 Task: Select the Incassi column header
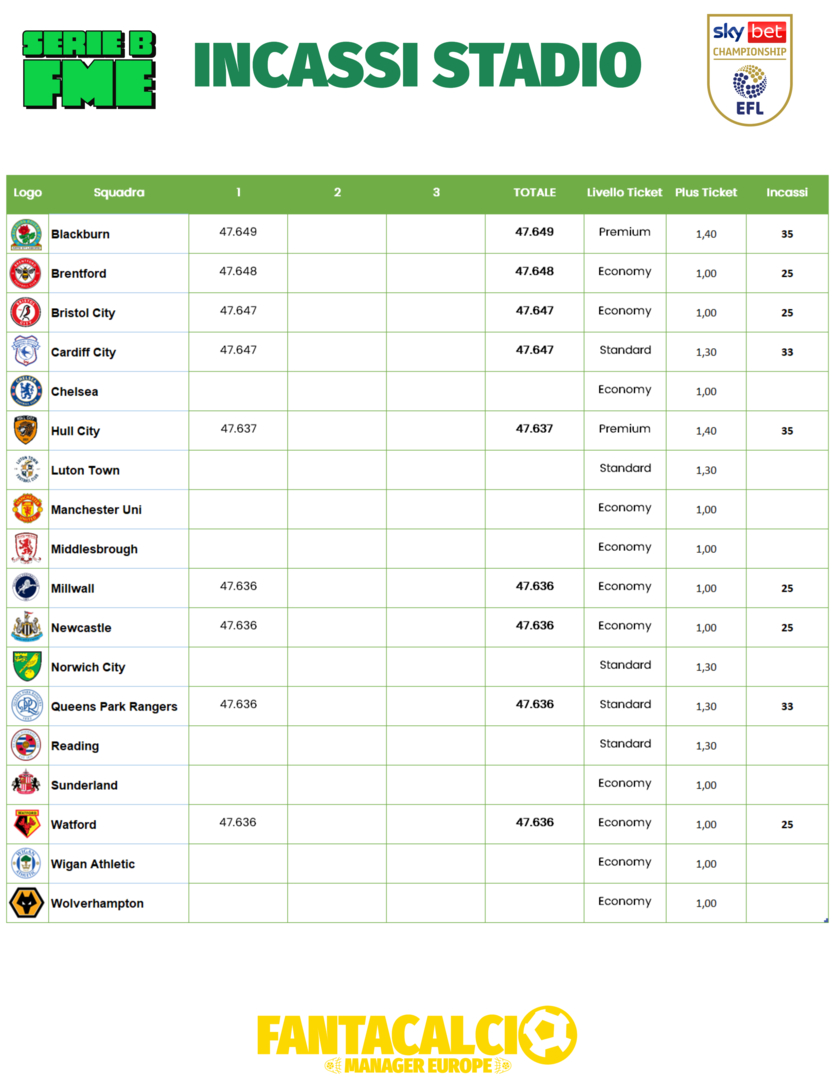pos(787,193)
